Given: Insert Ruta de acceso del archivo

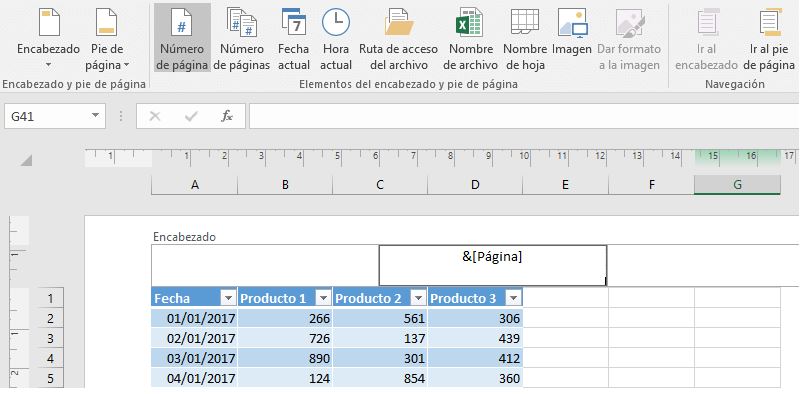Looking at the screenshot, I should pos(398,38).
